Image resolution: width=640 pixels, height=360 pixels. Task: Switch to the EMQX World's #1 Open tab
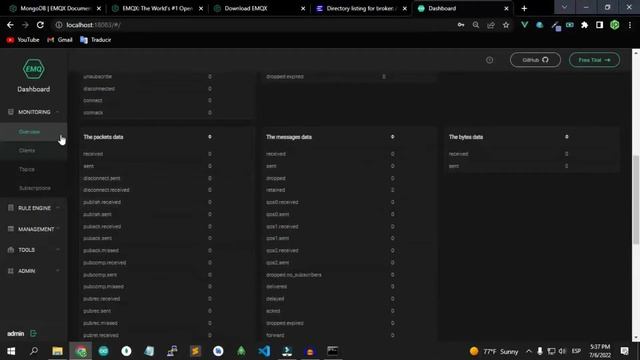[157, 8]
